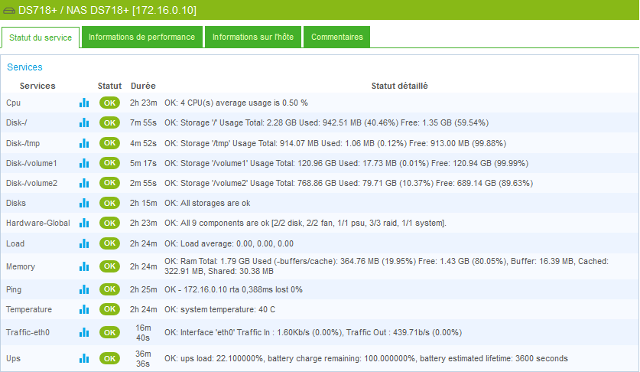Image resolution: width=640 pixels, height=372 pixels.
Task: Click the Traffic-eth0 graph icon
Action: [84, 332]
